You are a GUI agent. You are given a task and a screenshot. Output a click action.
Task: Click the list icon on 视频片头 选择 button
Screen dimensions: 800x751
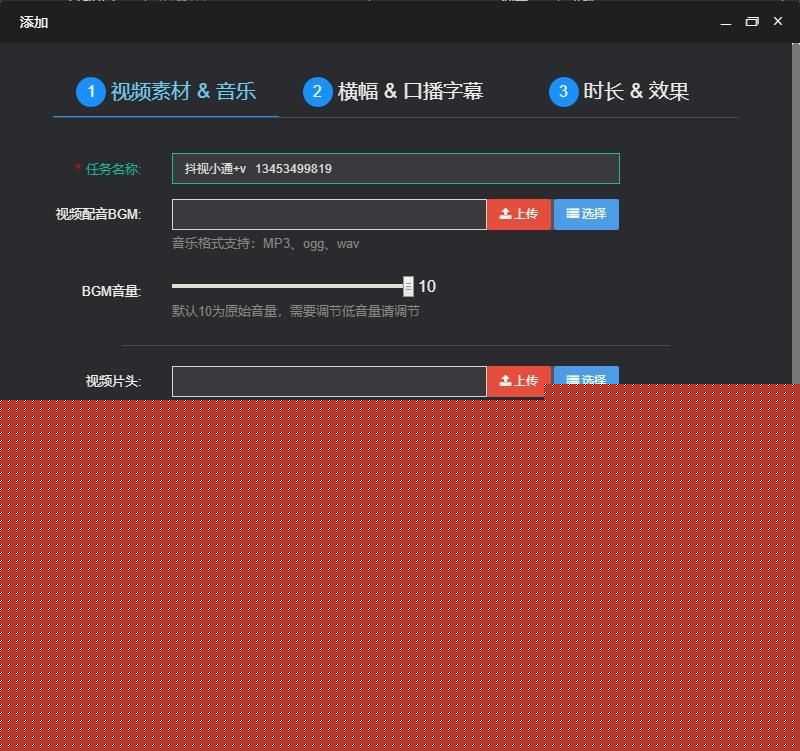[571, 380]
